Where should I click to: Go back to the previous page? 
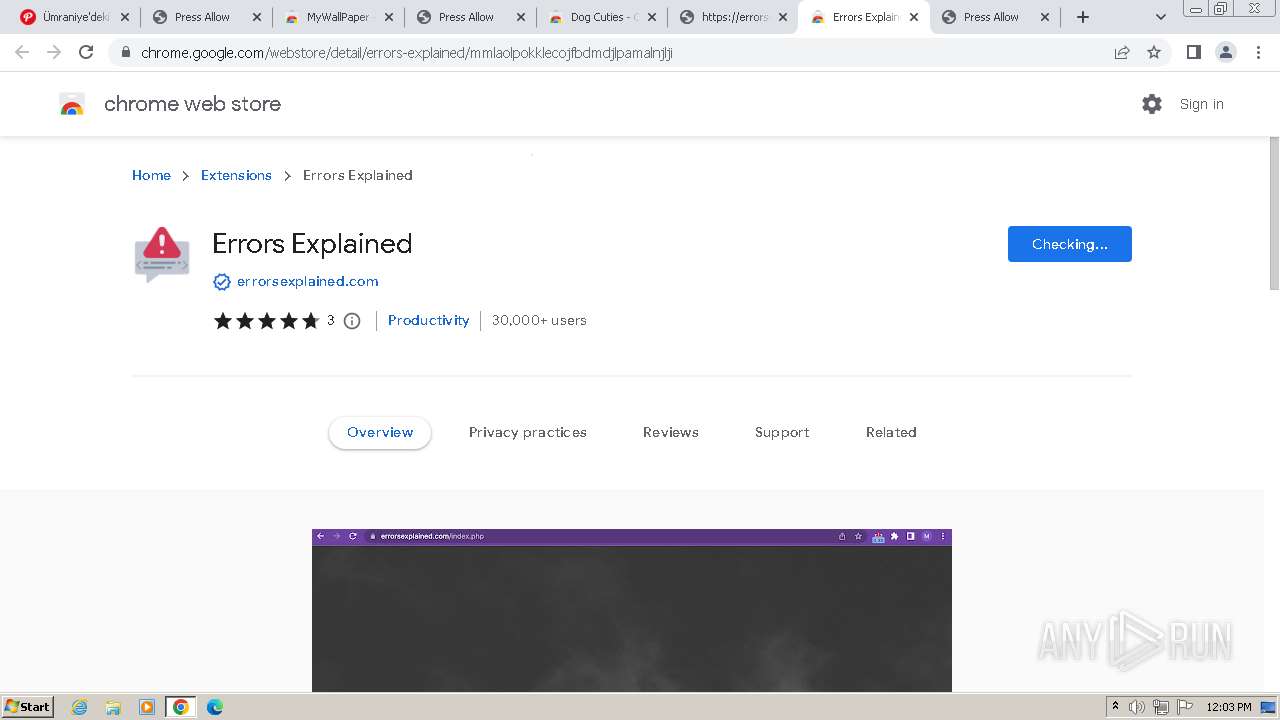pos(22,52)
